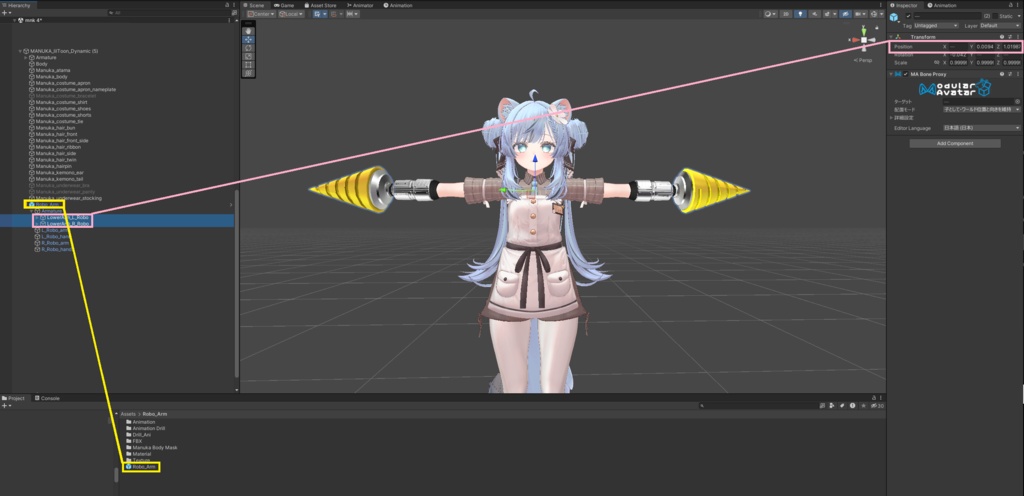The width and height of the screenshot is (1024, 496).
Task: Select R_Robo_hand in Hierarchy
Action: click(56, 249)
